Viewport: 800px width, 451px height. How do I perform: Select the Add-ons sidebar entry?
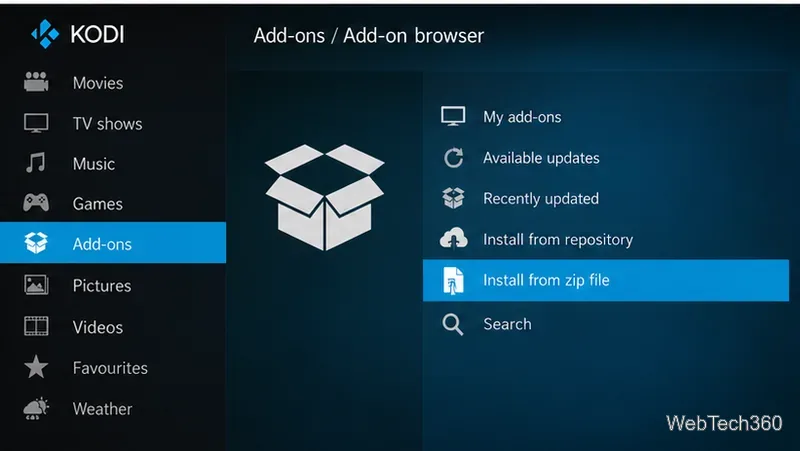(113, 243)
